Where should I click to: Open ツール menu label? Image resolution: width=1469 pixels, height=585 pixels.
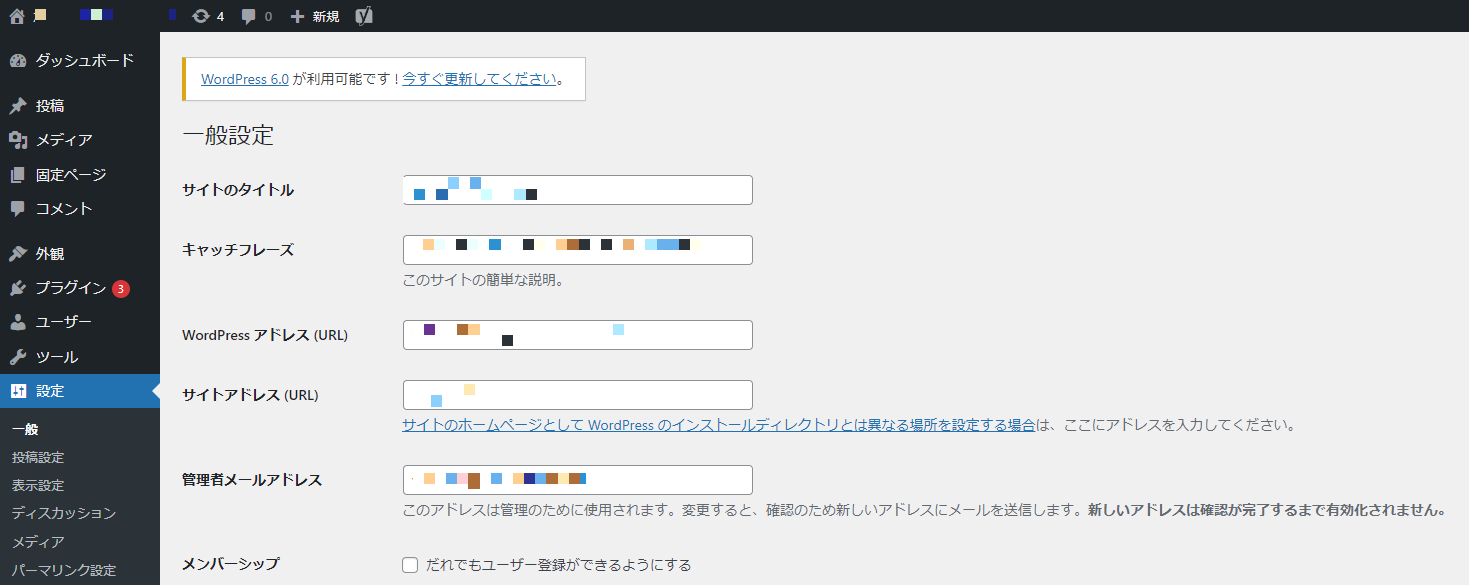pyautogui.click(x=57, y=357)
